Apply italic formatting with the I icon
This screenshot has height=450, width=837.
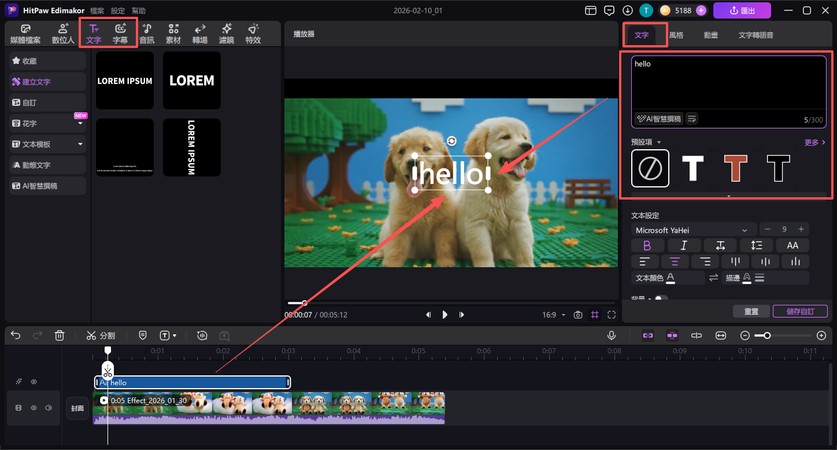pyautogui.click(x=684, y=245)
